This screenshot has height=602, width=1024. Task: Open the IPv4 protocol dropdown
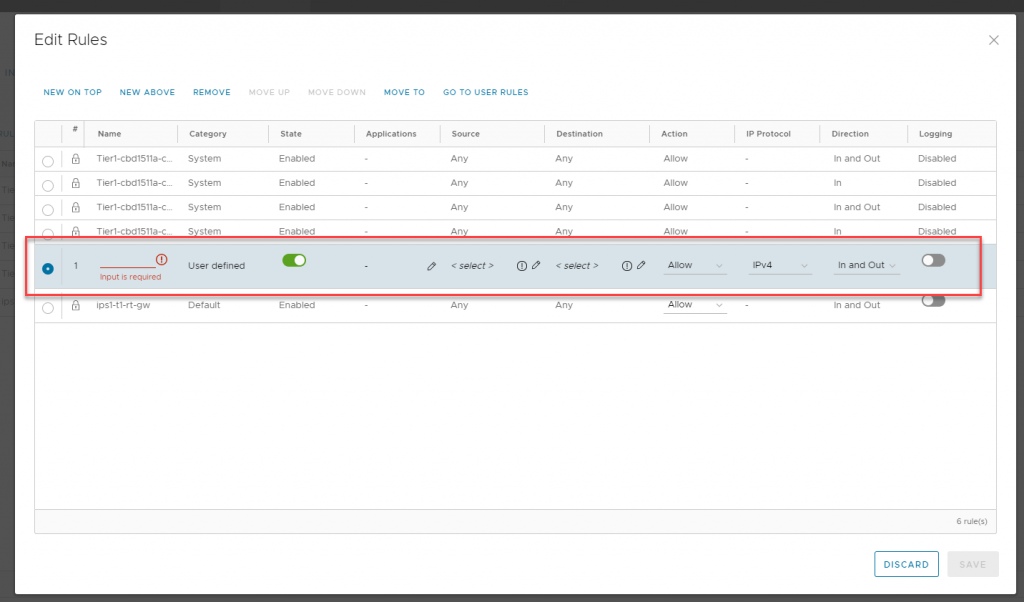pos(780,266)
